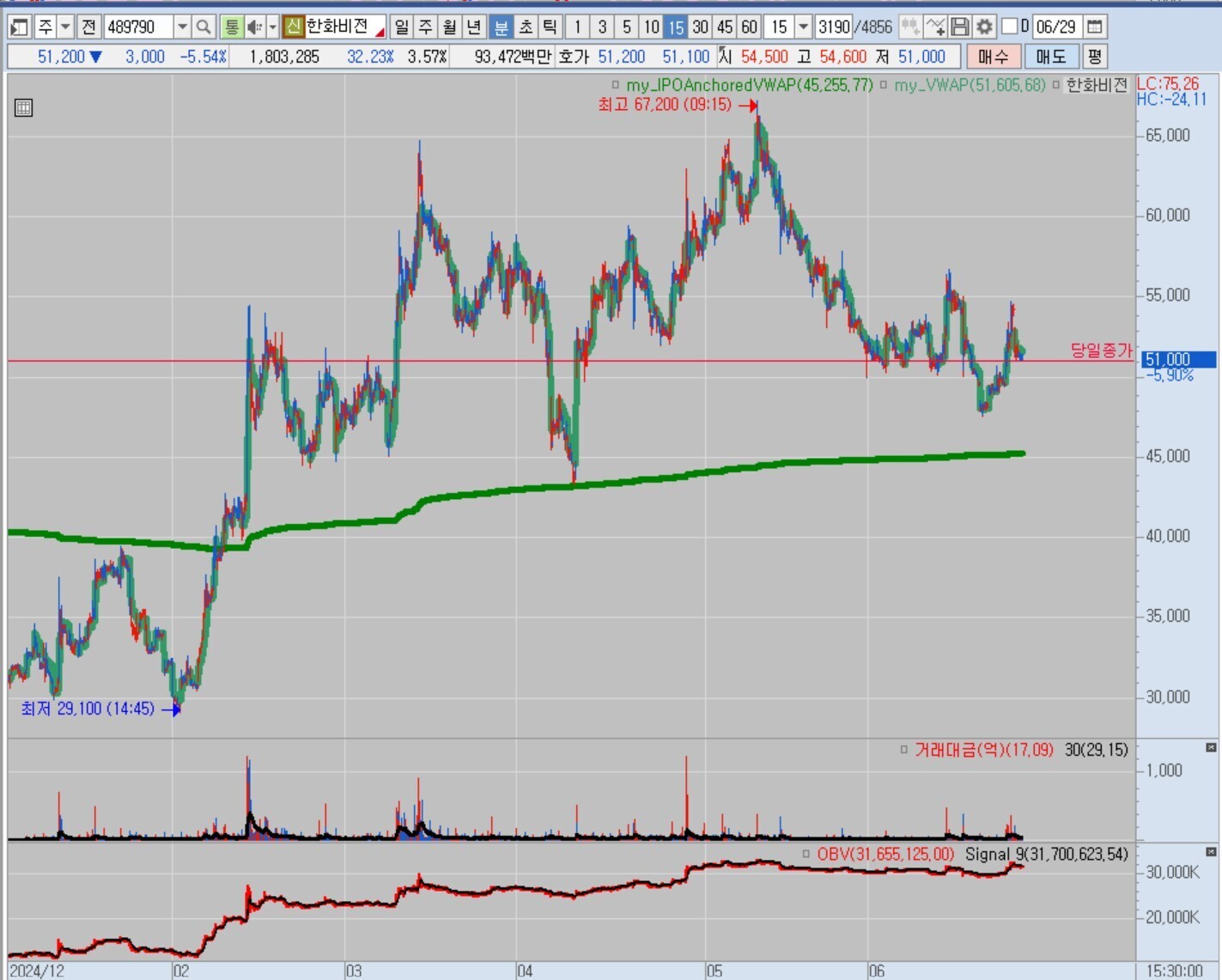Expand the dropdown arrow next to speaker

click(x=272, y=27)
